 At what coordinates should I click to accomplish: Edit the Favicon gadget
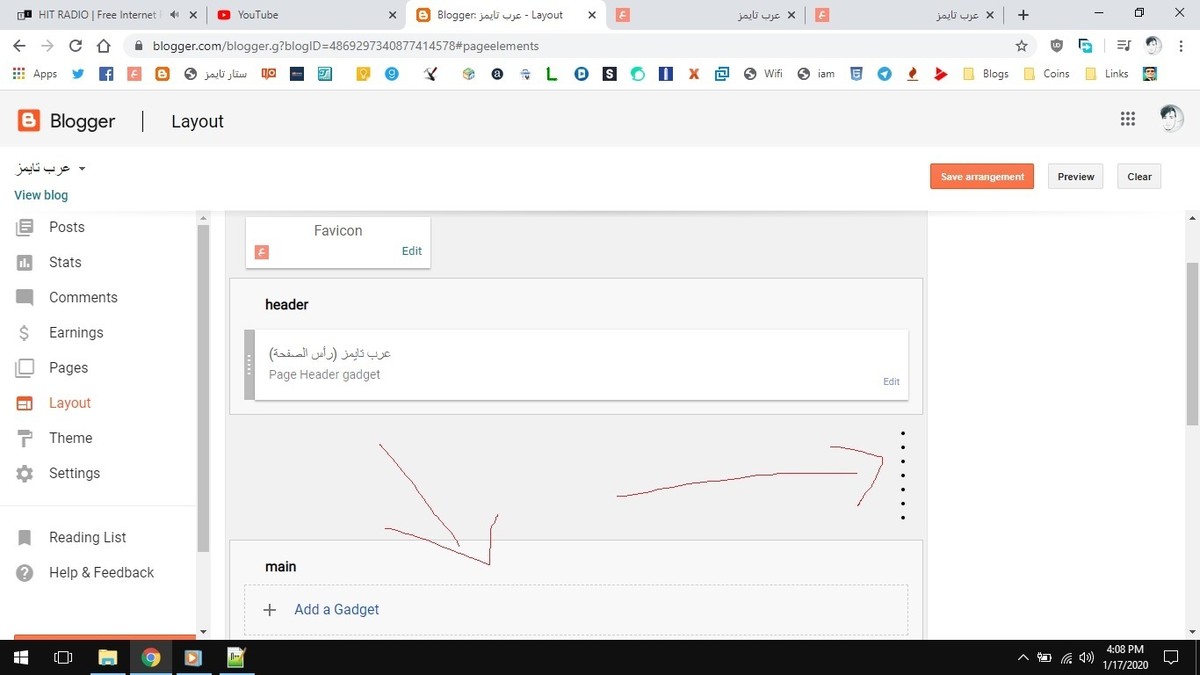click(412, 251)
